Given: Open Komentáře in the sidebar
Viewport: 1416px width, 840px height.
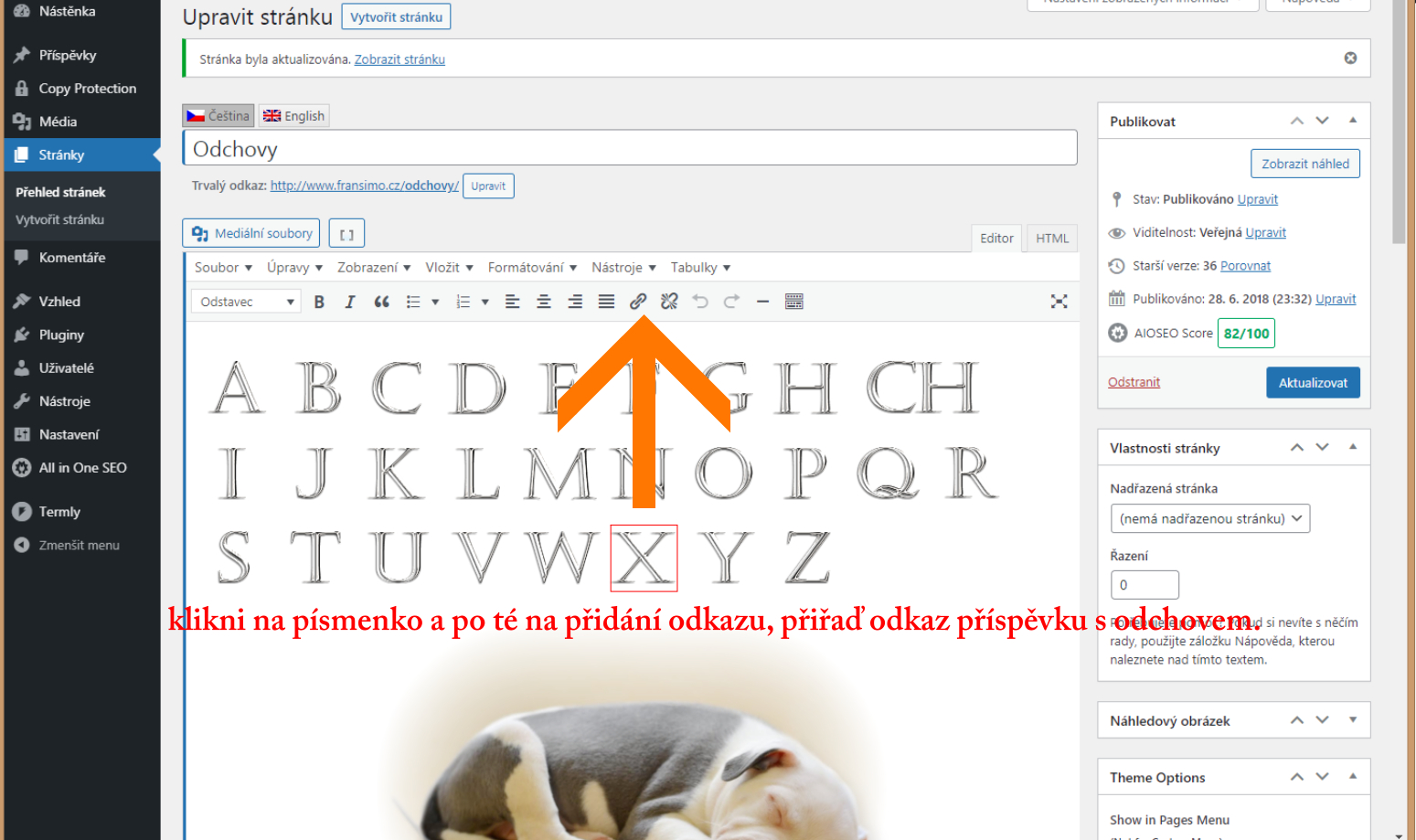Looking at the screenshot, I should (72, 258).
